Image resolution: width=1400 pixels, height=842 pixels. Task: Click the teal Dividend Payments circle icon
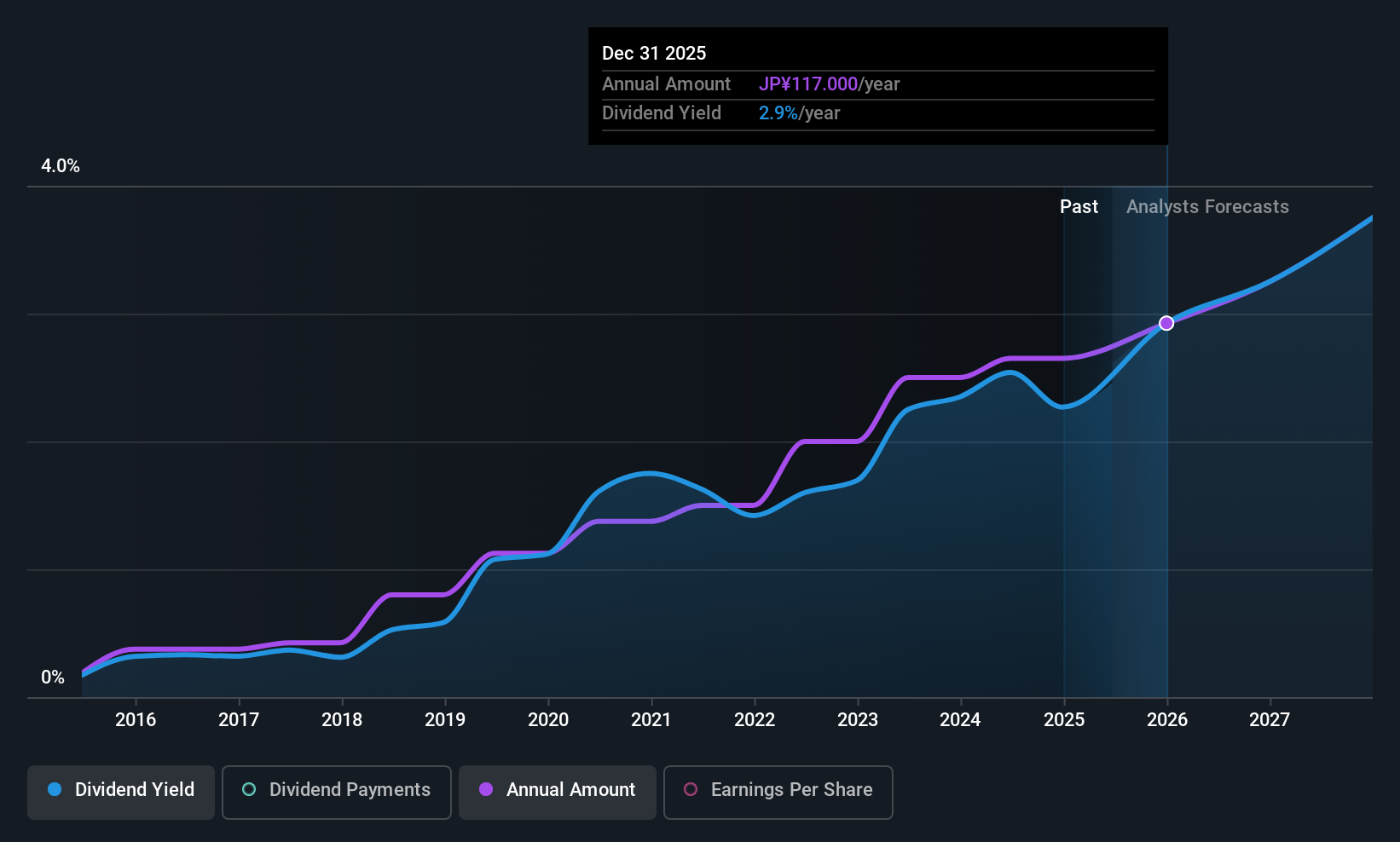[249, 789]
